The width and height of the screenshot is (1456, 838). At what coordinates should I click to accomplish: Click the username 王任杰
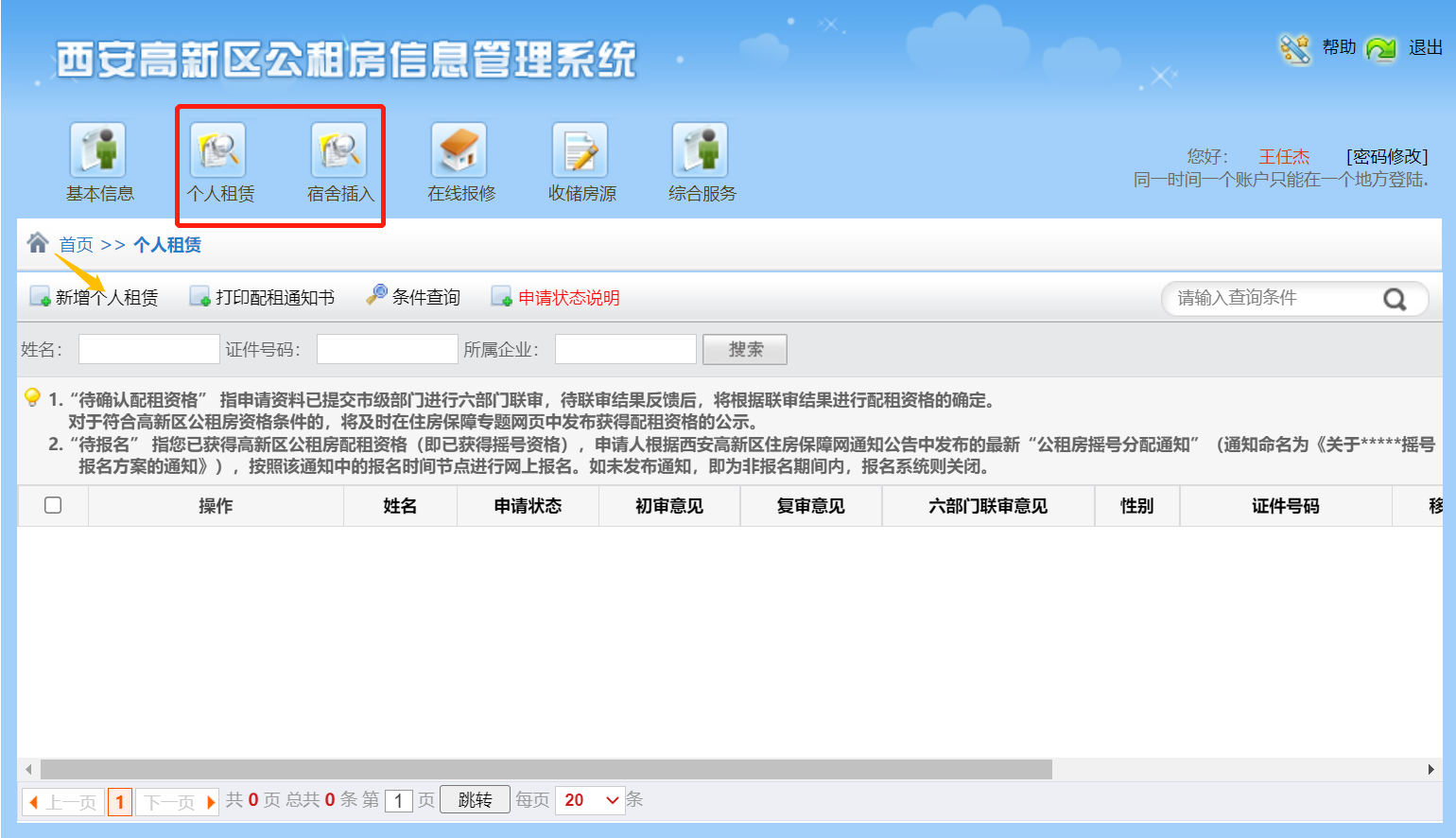(x=1284, y=156)
